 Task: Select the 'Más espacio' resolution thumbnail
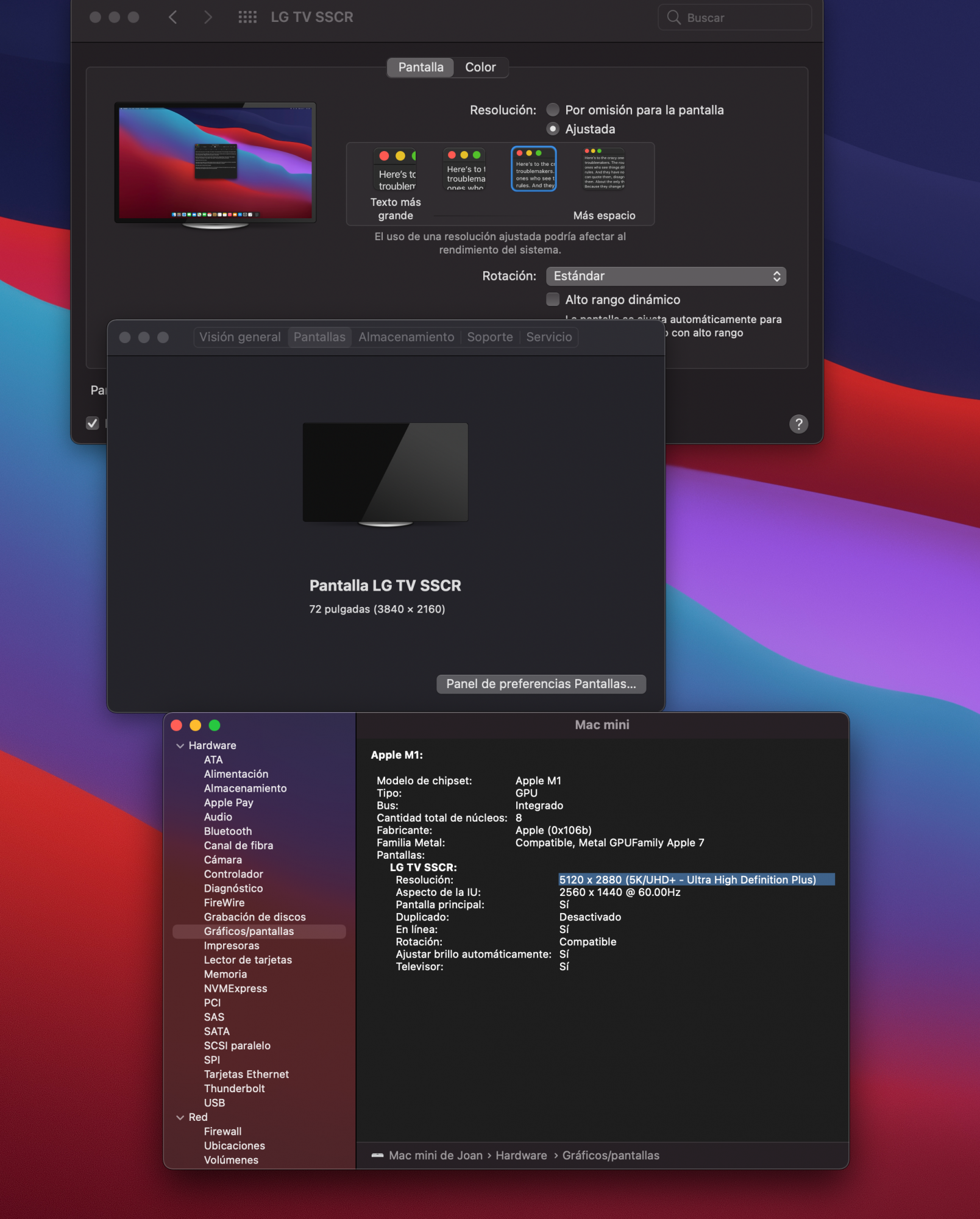pyautogui.click(x=604, y=169)
